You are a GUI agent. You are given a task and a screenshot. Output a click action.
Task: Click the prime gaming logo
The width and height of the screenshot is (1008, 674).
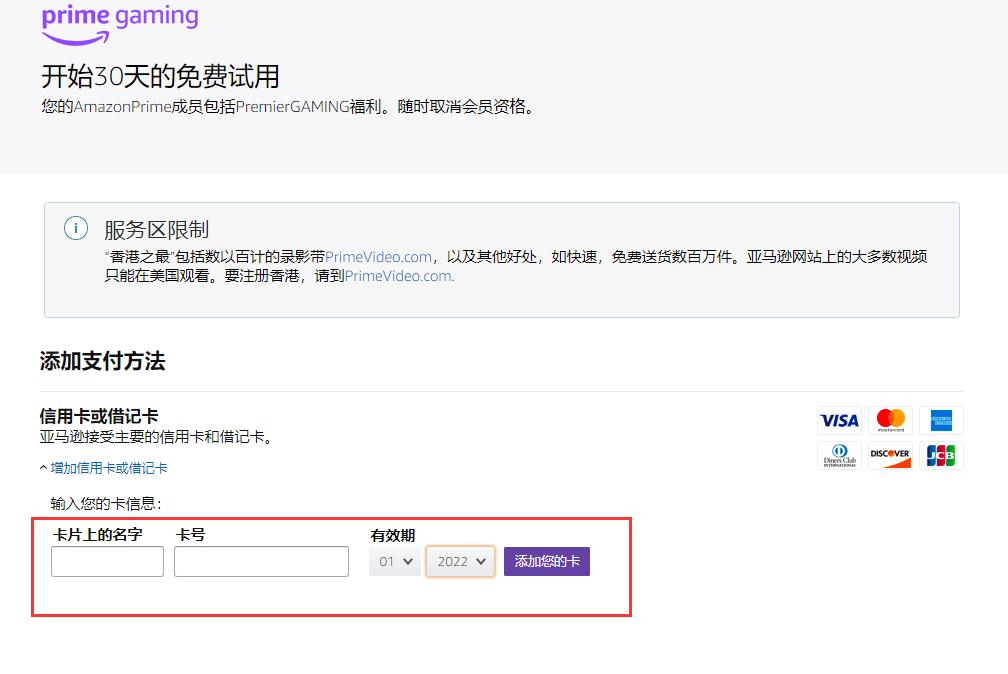pyautogui.click(x=119, y=17)
